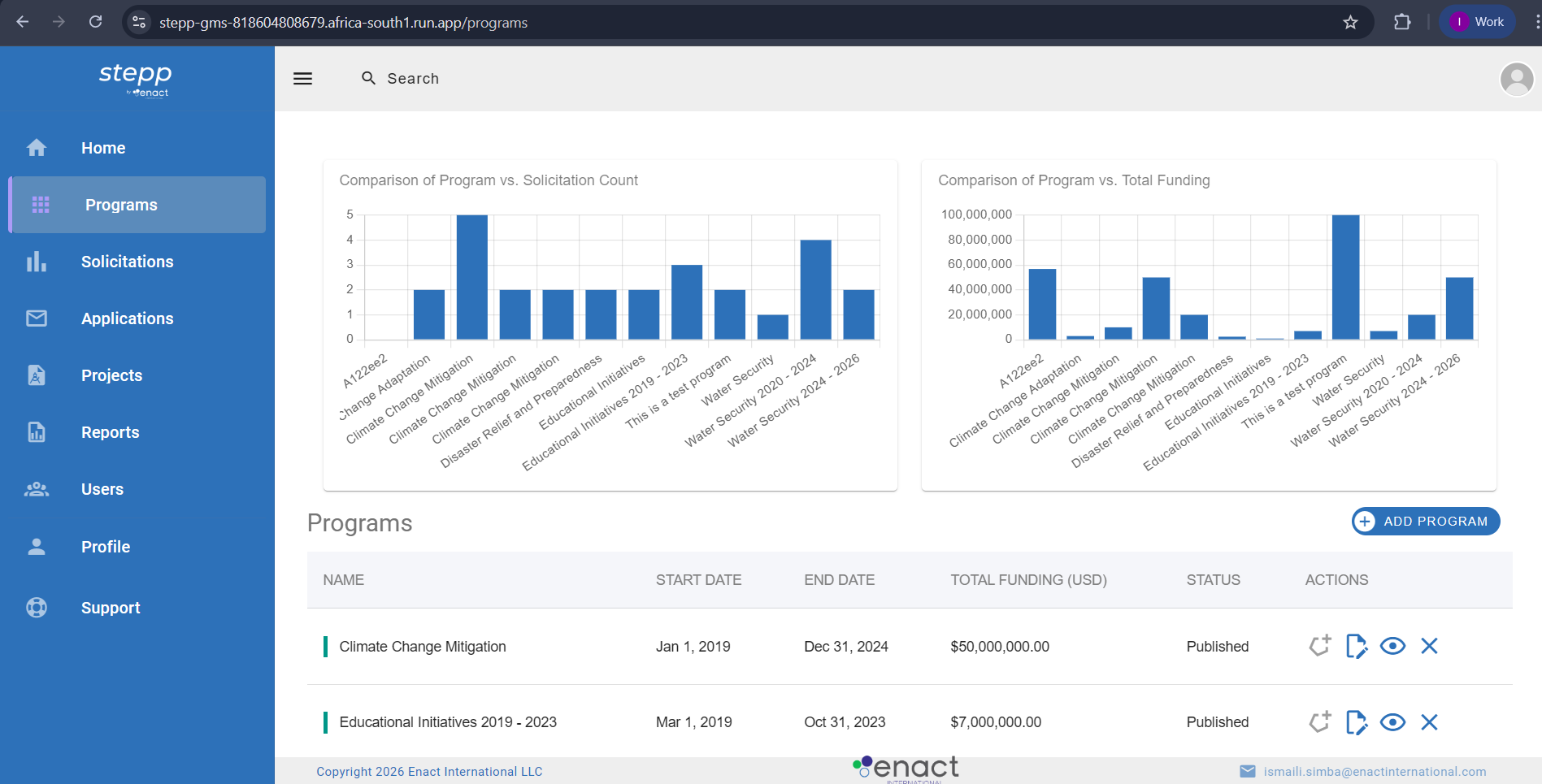Image resolution: width=1542 pixels, height=784 pixels.
Task: Sort by START DATE column header
Action: (698, 580)
